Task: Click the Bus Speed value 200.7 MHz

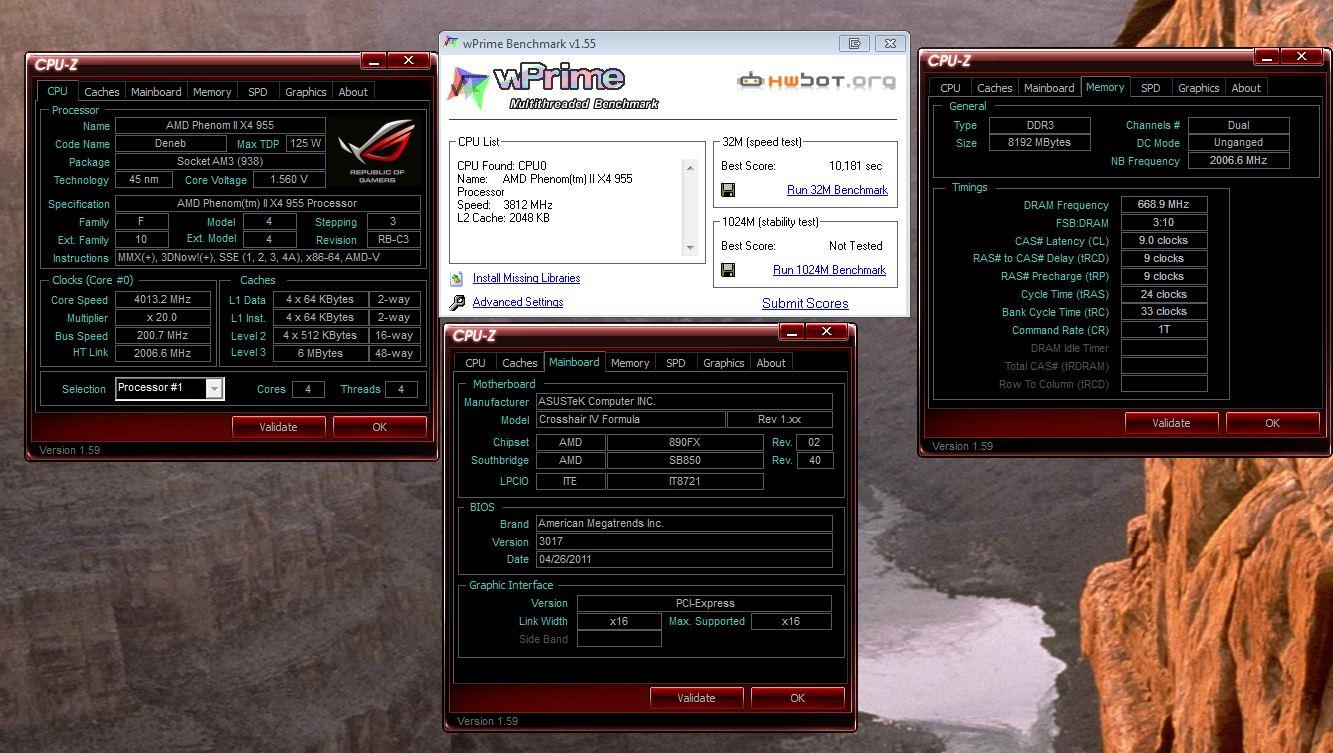Action: [x=162, y=336]
